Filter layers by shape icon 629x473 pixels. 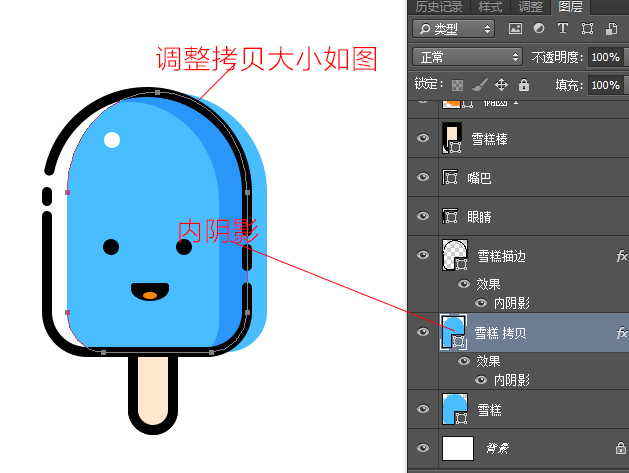(x=587, y=28)
